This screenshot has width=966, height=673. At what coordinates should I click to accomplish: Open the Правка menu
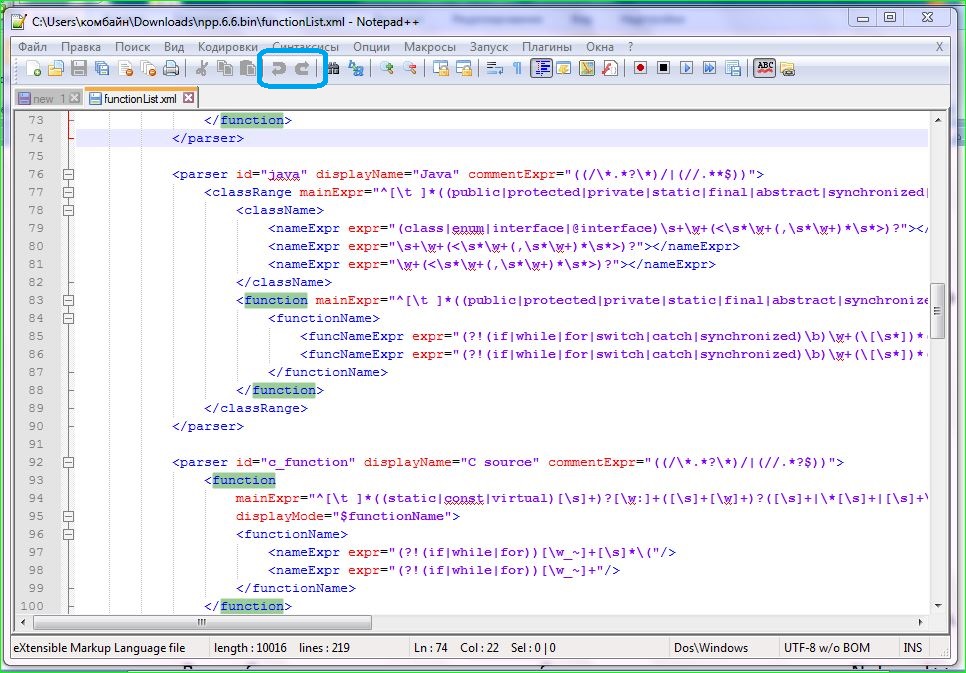[81, 47]
